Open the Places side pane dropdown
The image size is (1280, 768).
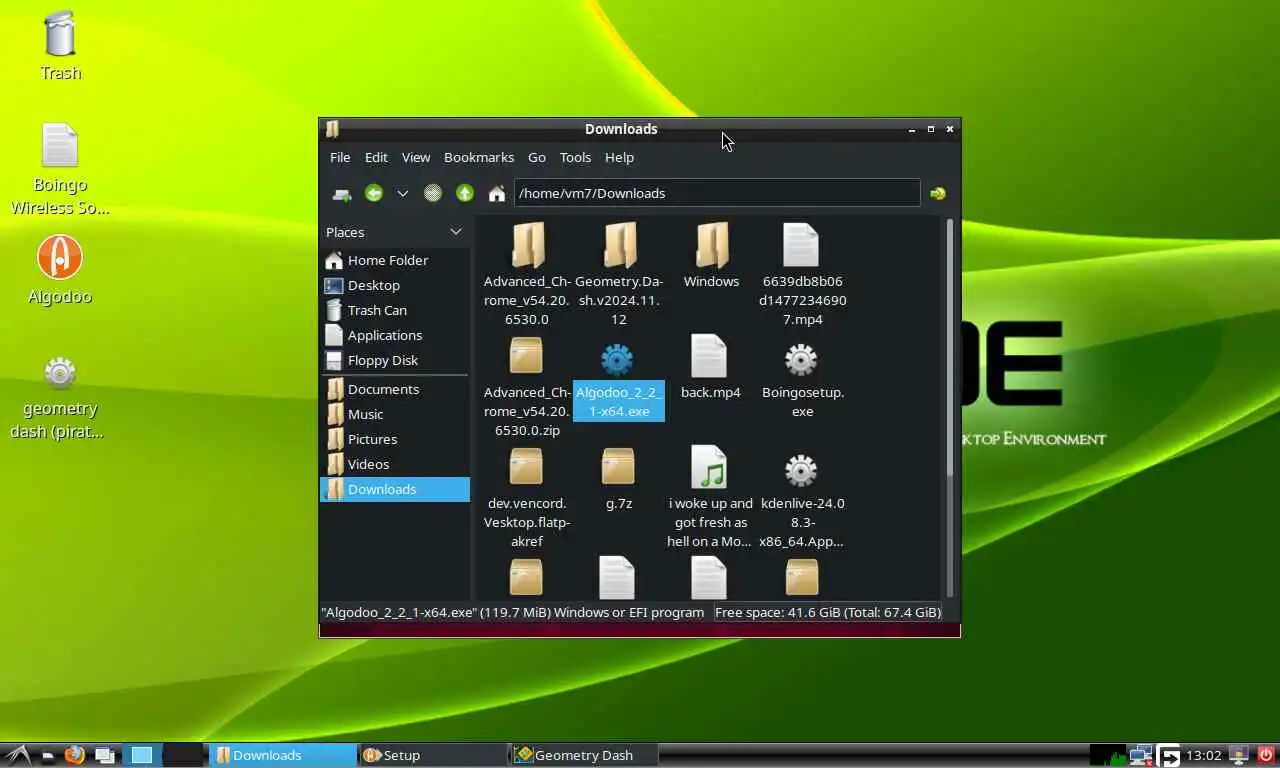[455, 232]
